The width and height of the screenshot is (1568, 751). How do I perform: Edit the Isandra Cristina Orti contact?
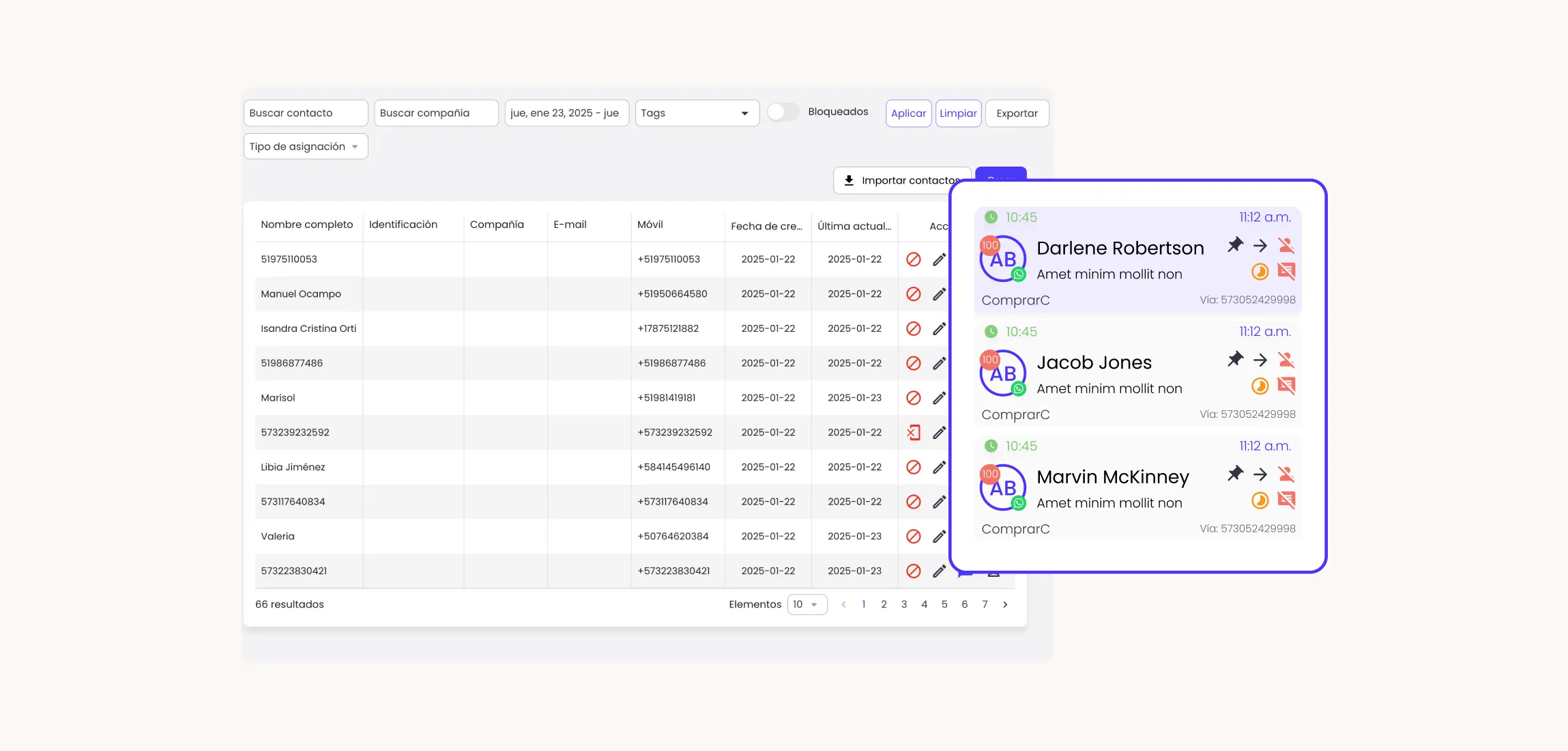(940, 328)
